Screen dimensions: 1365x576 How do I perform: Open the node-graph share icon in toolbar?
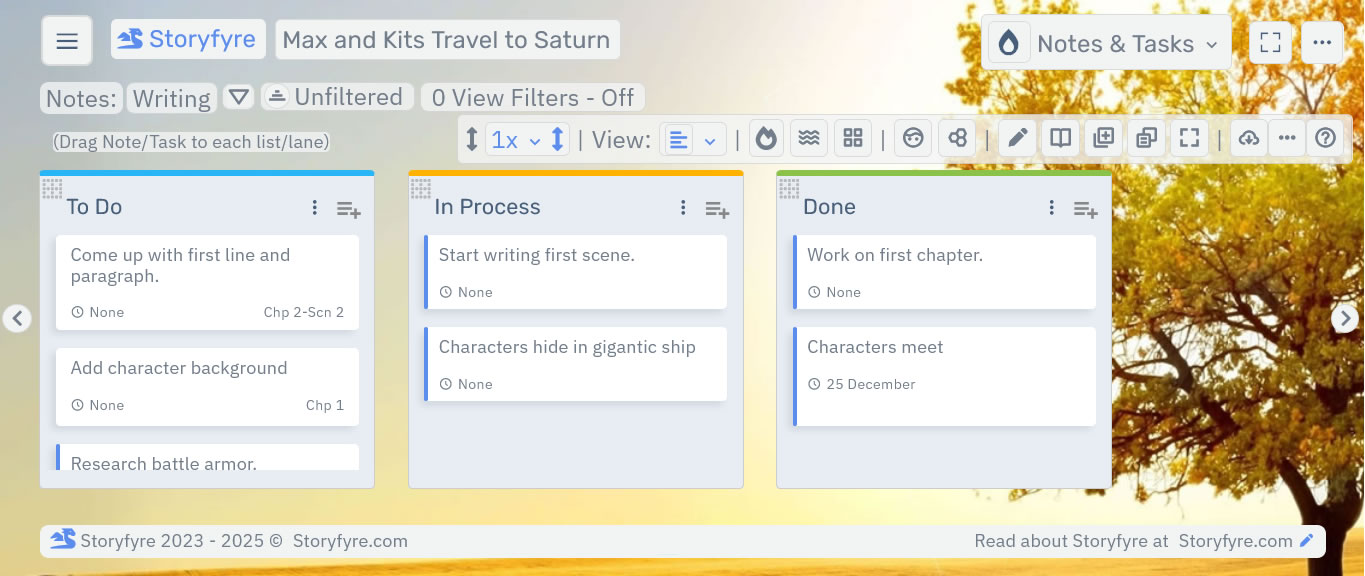coord(957,138)
